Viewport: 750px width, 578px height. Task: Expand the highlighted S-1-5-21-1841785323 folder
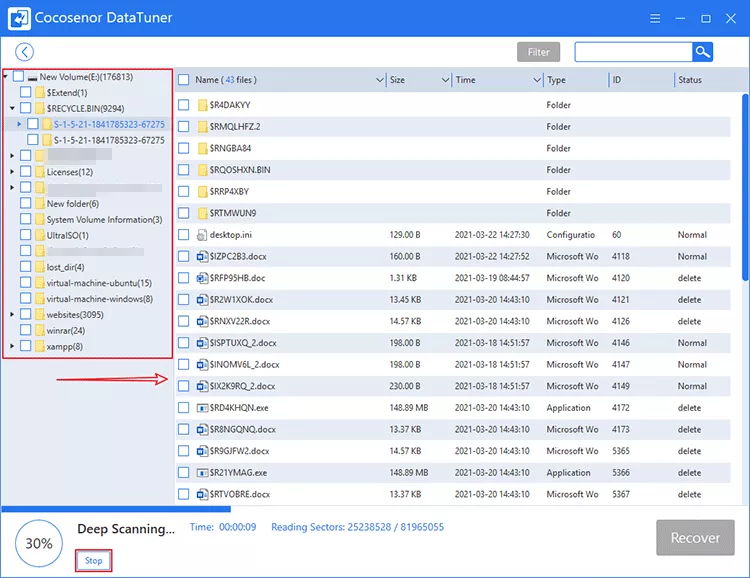(19, 124)
